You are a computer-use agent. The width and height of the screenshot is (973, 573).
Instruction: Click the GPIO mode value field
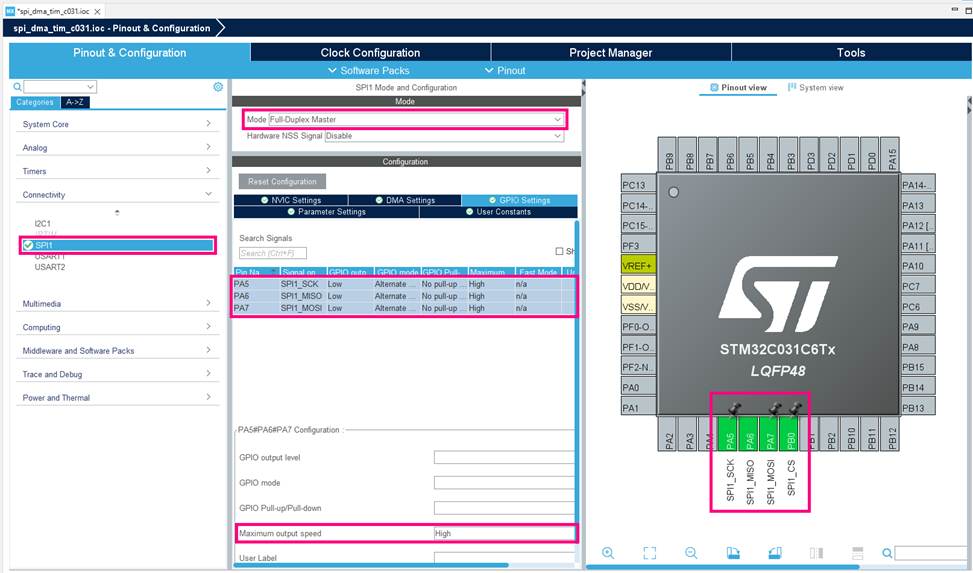pos(504,483)
